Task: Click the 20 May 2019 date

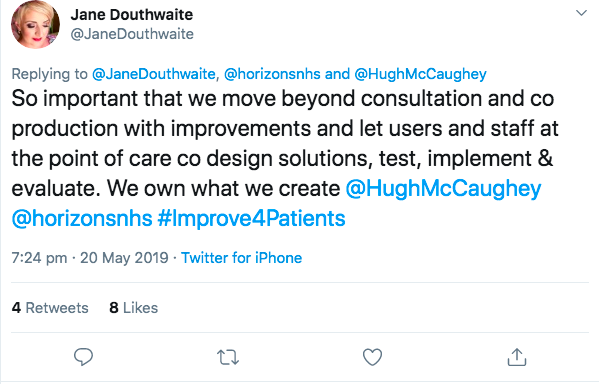Action: pos(124,258)
